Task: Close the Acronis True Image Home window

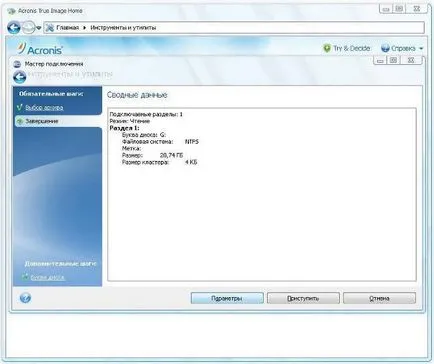Action: click(x=417, y=9)
